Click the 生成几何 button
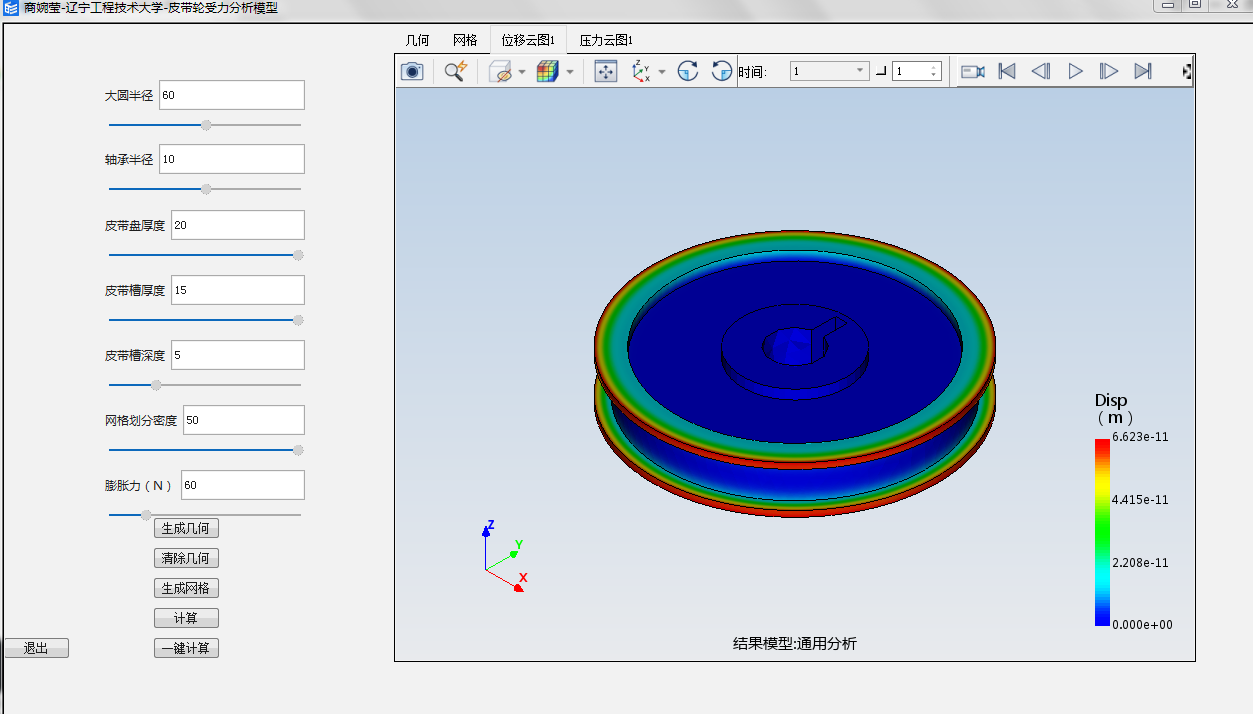Viewport: 1253px width, 714px height. point(186,528)
